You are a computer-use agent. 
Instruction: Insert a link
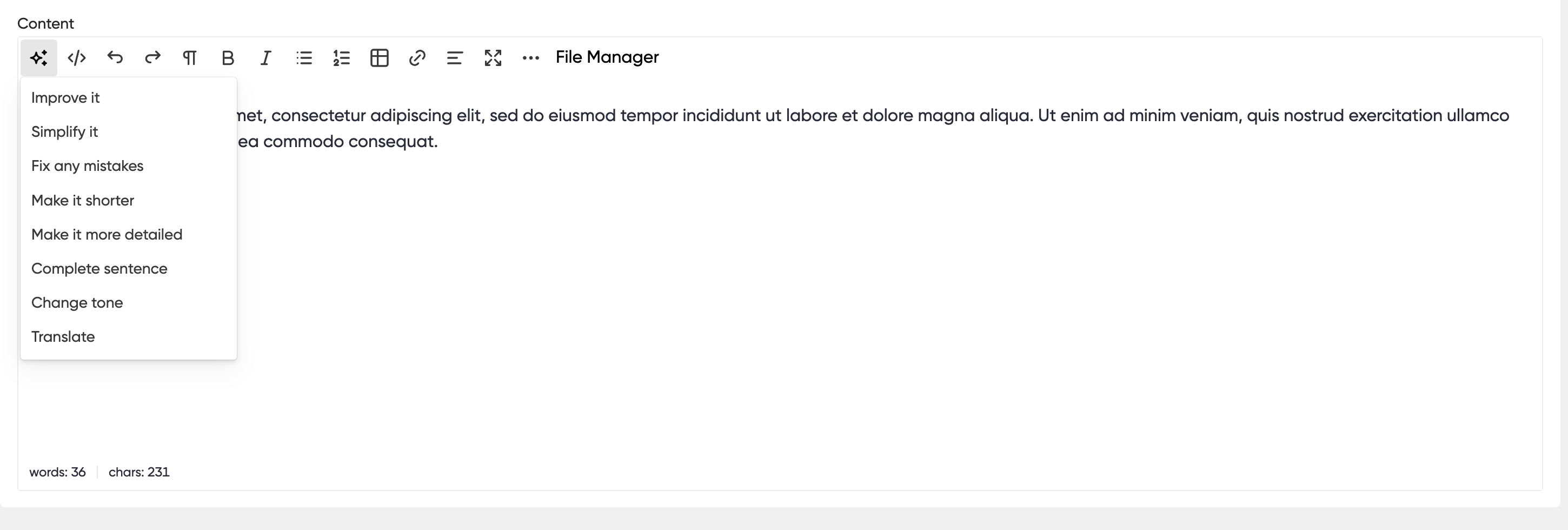pyautogui.click(x=417, y=58)
